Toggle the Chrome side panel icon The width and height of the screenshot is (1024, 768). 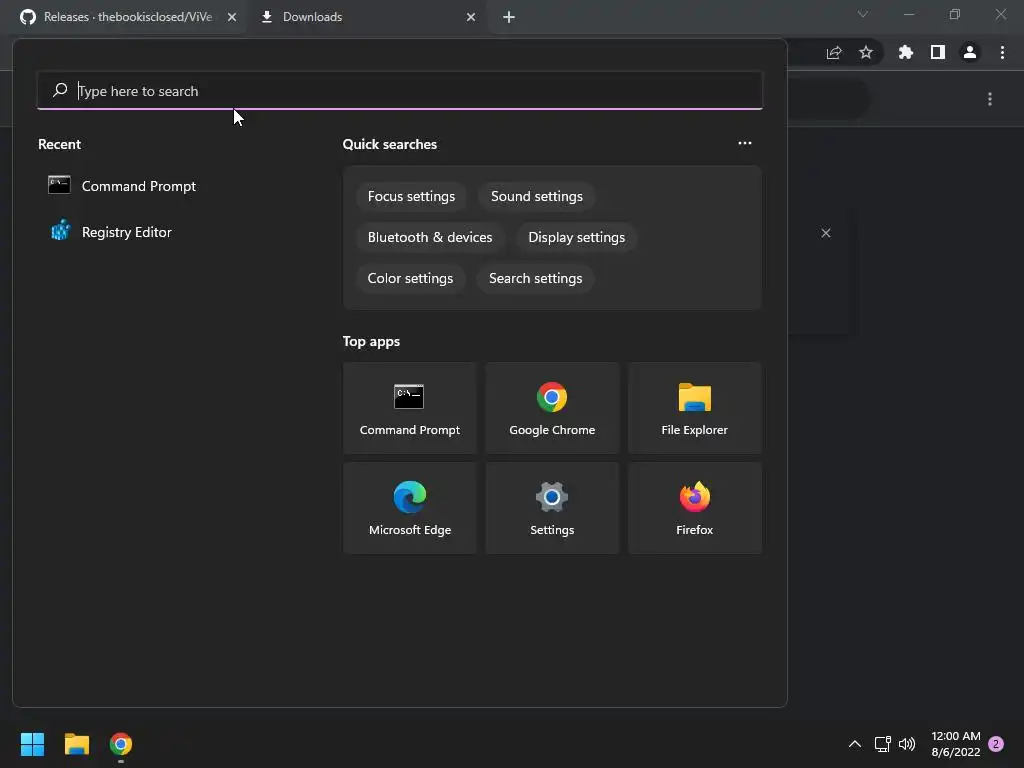[937, 53]
